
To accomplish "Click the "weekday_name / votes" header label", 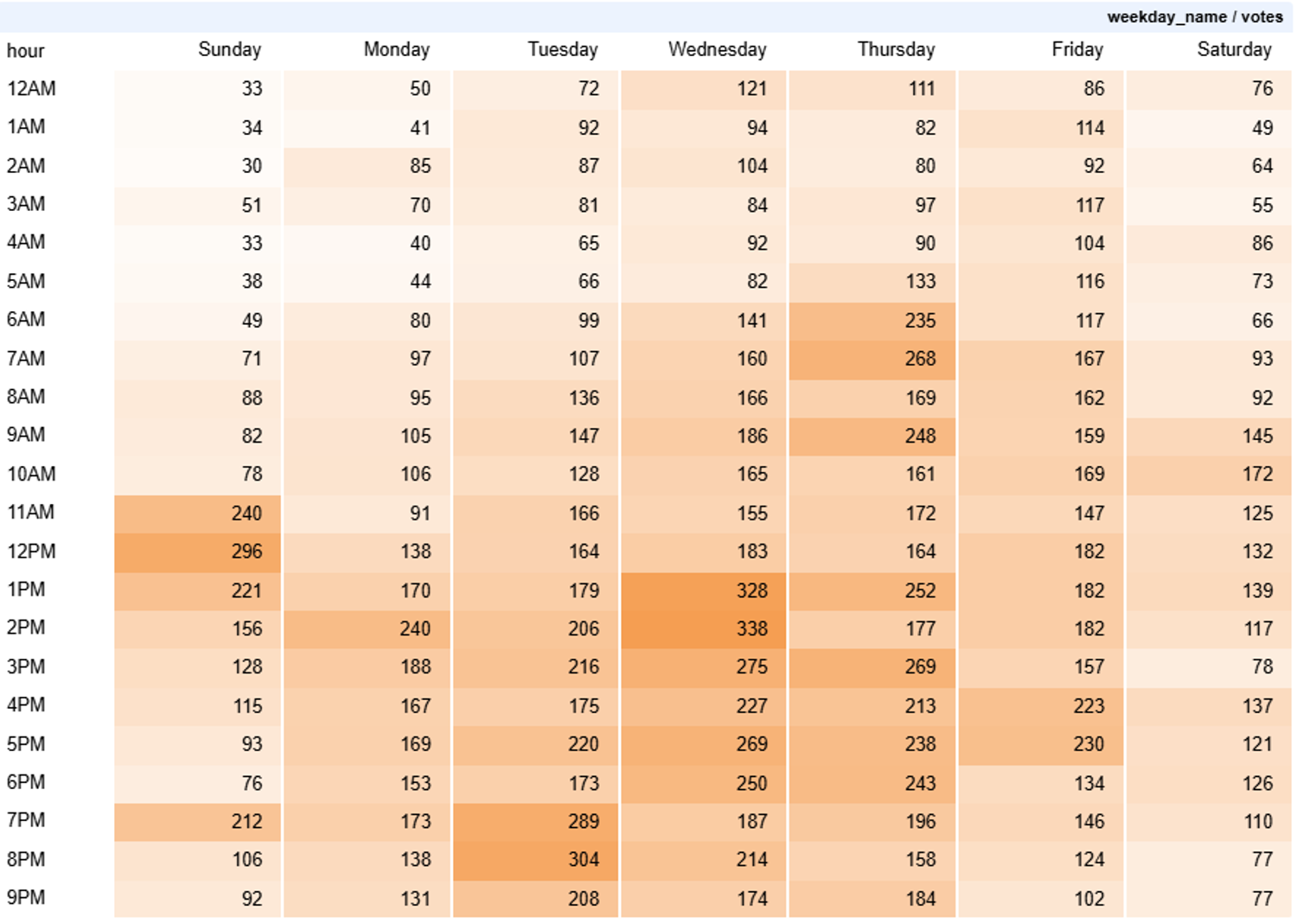I will pos(1194,16).
